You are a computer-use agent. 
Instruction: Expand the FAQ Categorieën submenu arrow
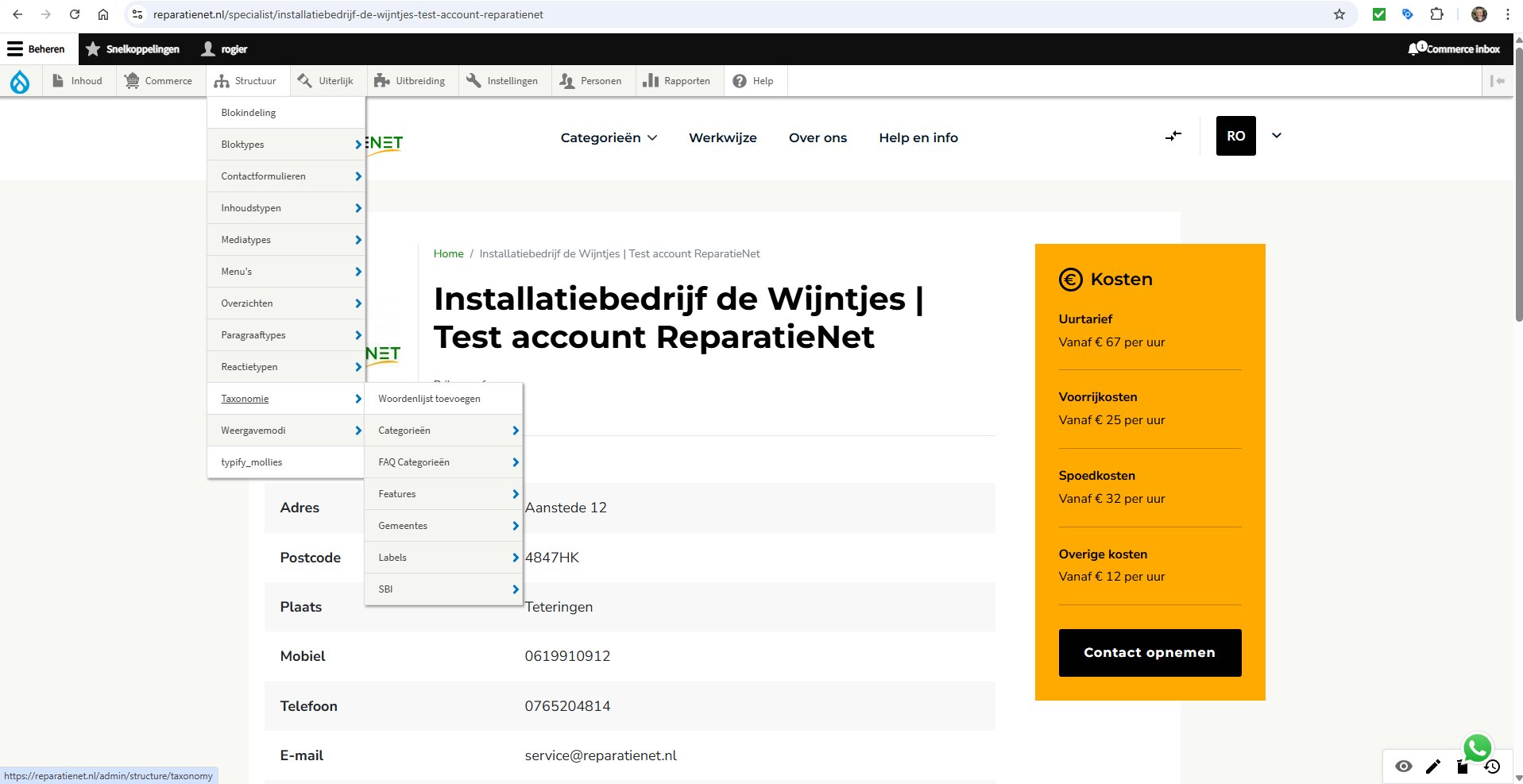coord(516,462)
